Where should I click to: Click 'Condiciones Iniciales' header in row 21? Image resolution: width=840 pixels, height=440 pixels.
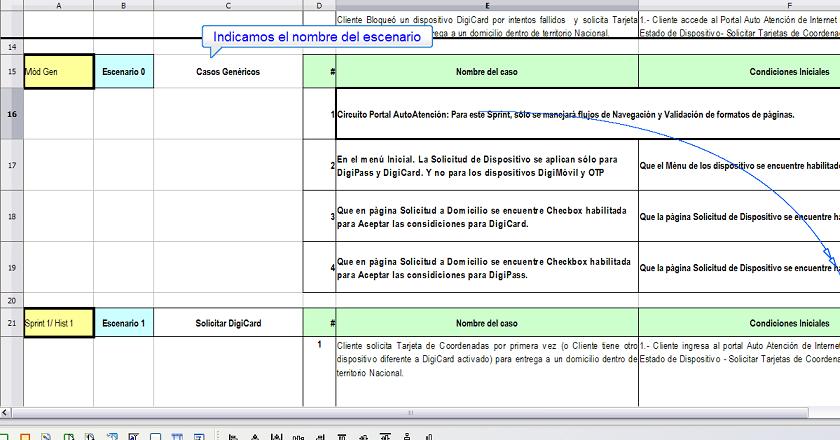click(x=739, y=323)
